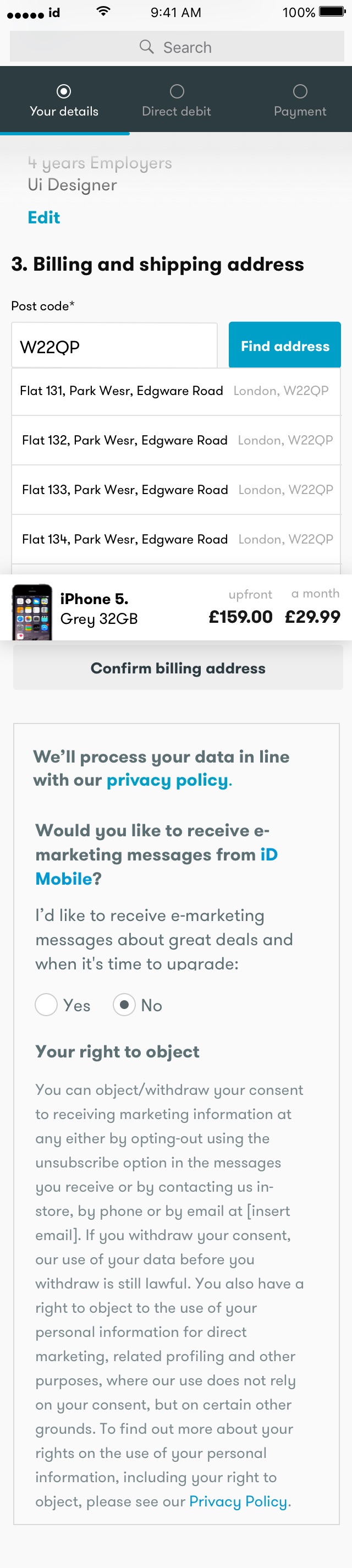Edit the employment details
Image resolution: width=352 pixels, height=1568 pixels.
pos(44,217)
